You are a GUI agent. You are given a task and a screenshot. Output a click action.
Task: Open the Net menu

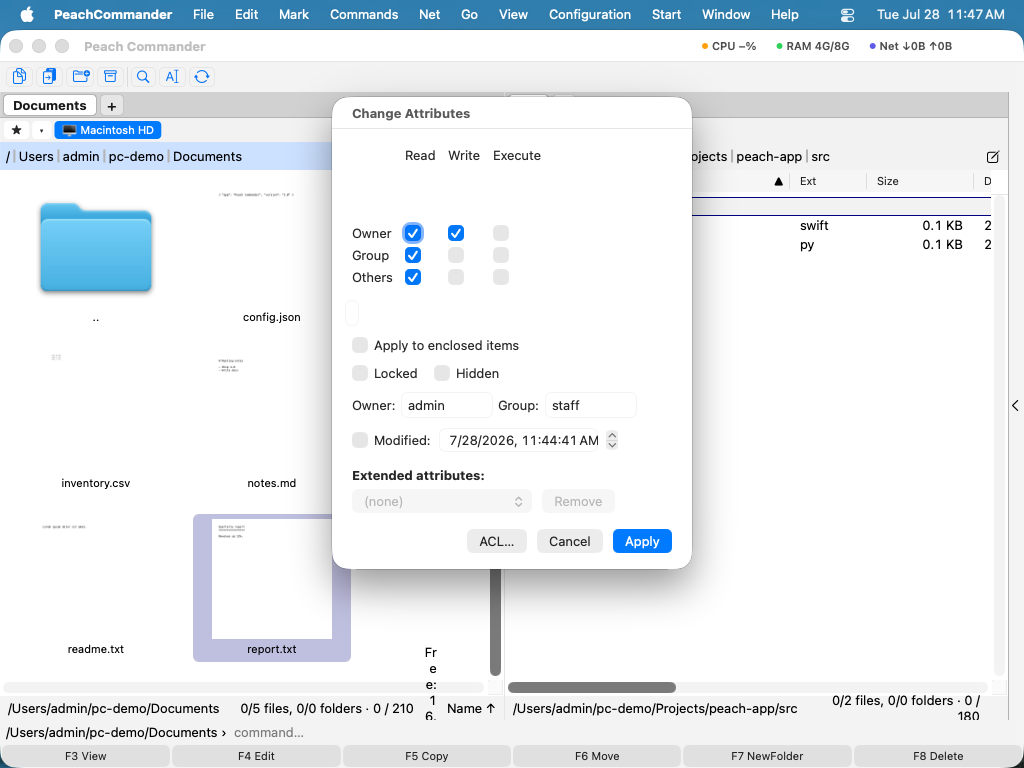coord(429,14)
